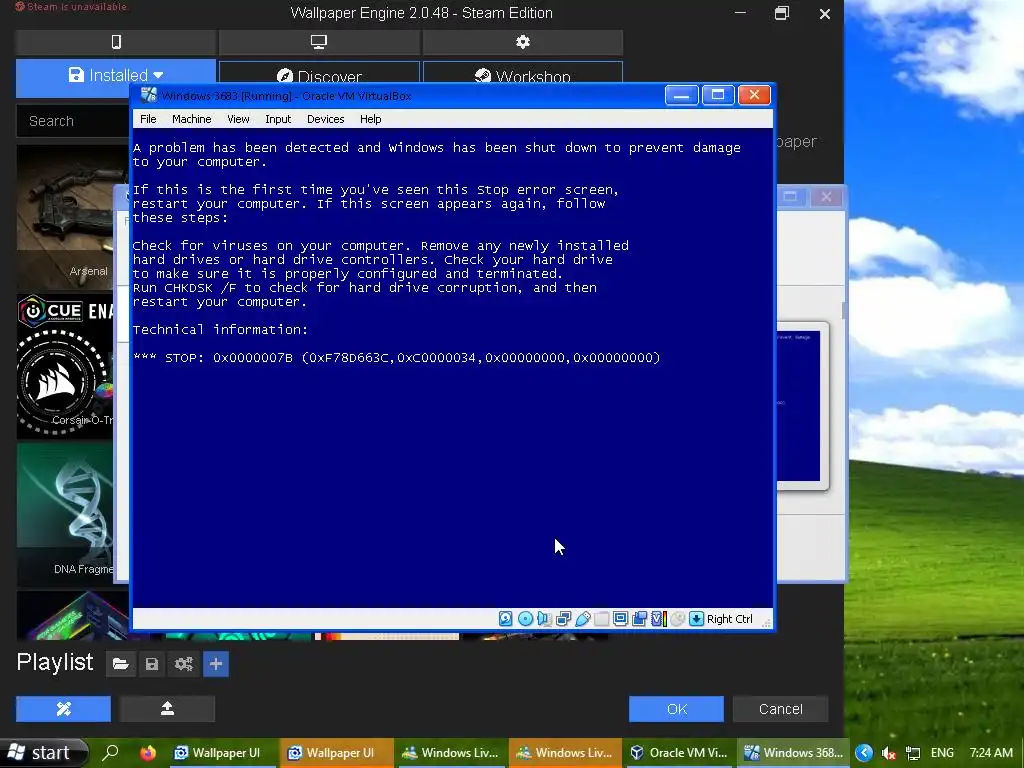Restore down the Wallpaper Engine window
Viewport: 1024px width, 768px height.
[x=782, y=13]
